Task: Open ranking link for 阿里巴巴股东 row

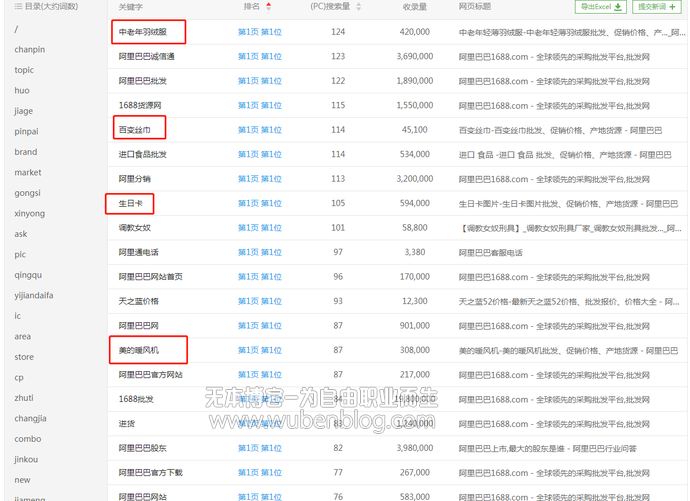Action: point(260,448)
